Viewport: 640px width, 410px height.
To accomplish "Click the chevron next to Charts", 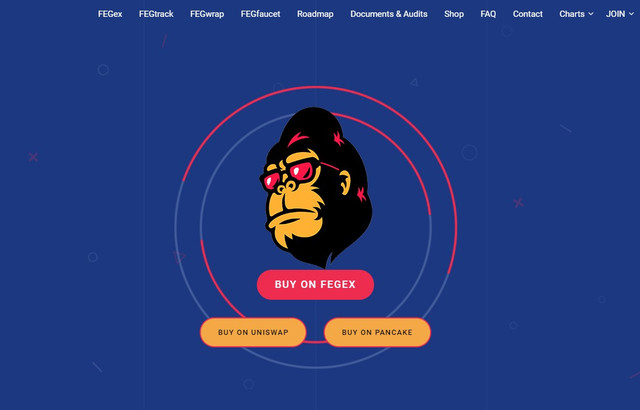I will [x=591, y=14].
